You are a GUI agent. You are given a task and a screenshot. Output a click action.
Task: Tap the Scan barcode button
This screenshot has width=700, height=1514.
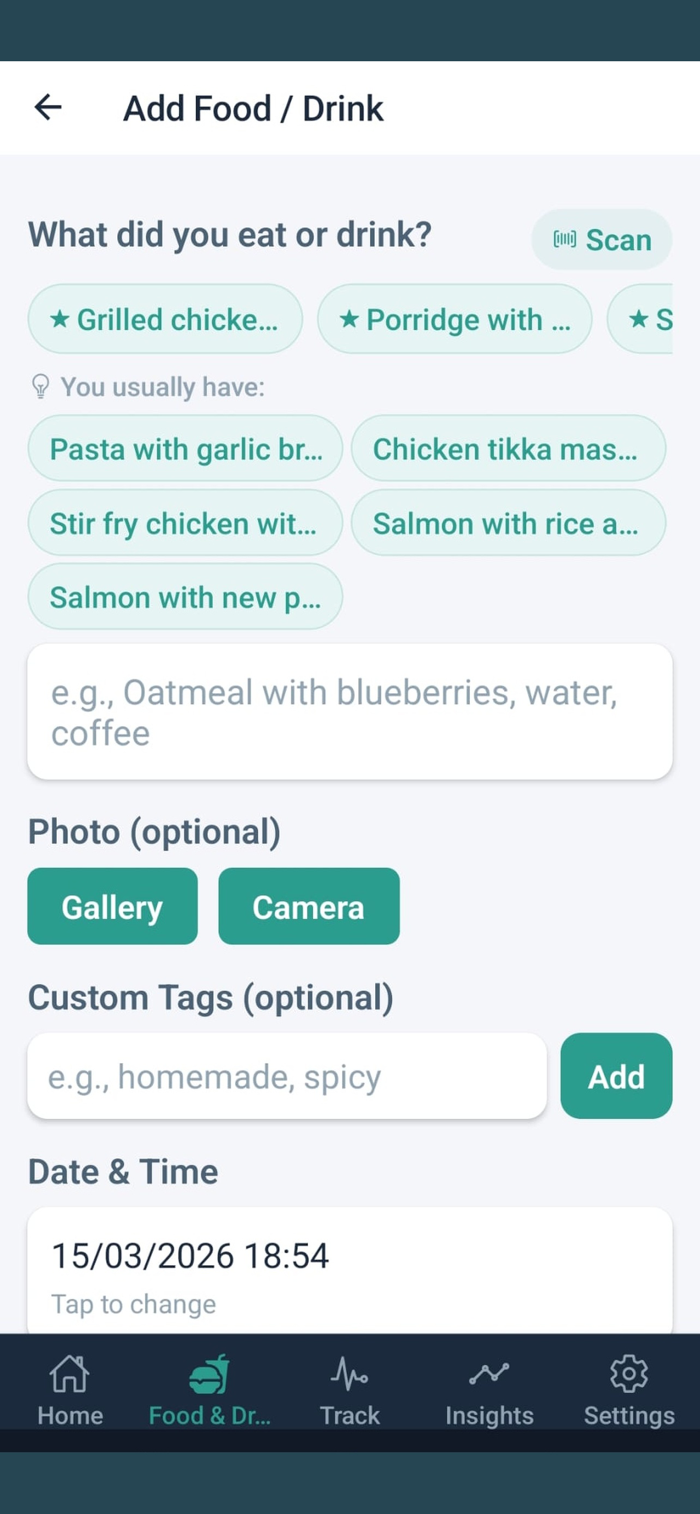[602, 240]
